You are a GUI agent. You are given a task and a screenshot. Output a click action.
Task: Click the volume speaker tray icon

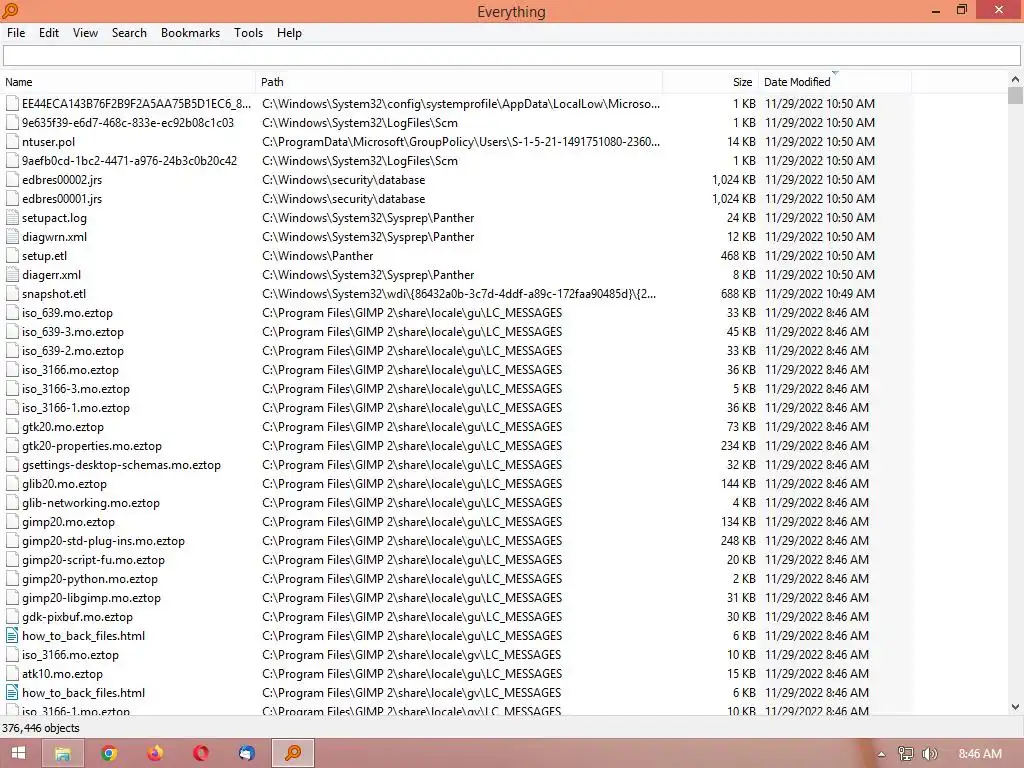pyautogui.click(x=929, y=754)
